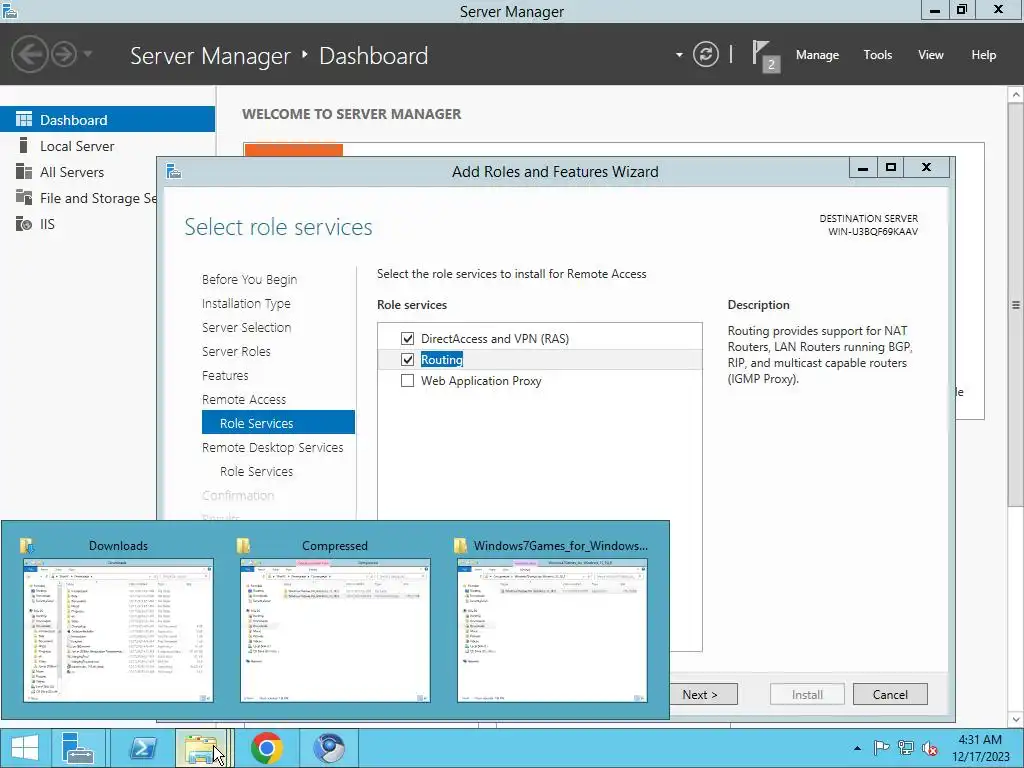Open Role Services under Remote Desktop Services
Image resolution: width=1024 pixels, height=768 pixels.
(x=256, y=471)
